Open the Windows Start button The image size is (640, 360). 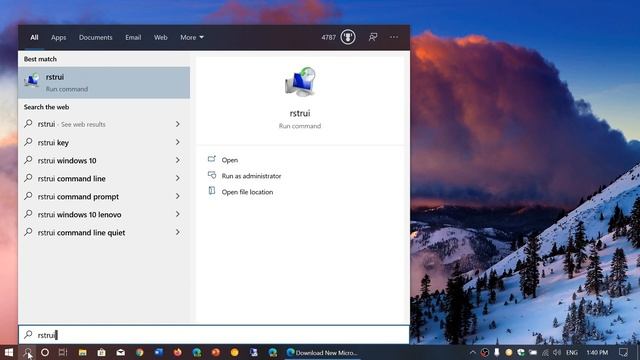[x=9, y=352]
